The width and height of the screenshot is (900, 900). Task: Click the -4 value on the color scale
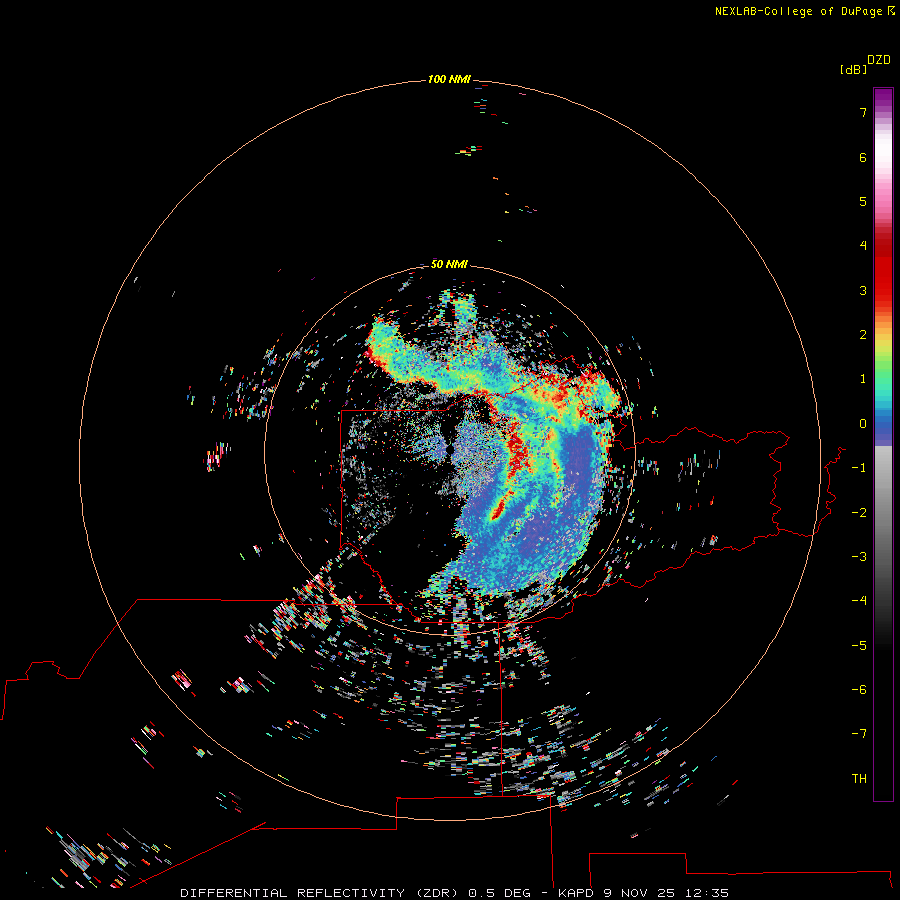(x=859, y=600)
